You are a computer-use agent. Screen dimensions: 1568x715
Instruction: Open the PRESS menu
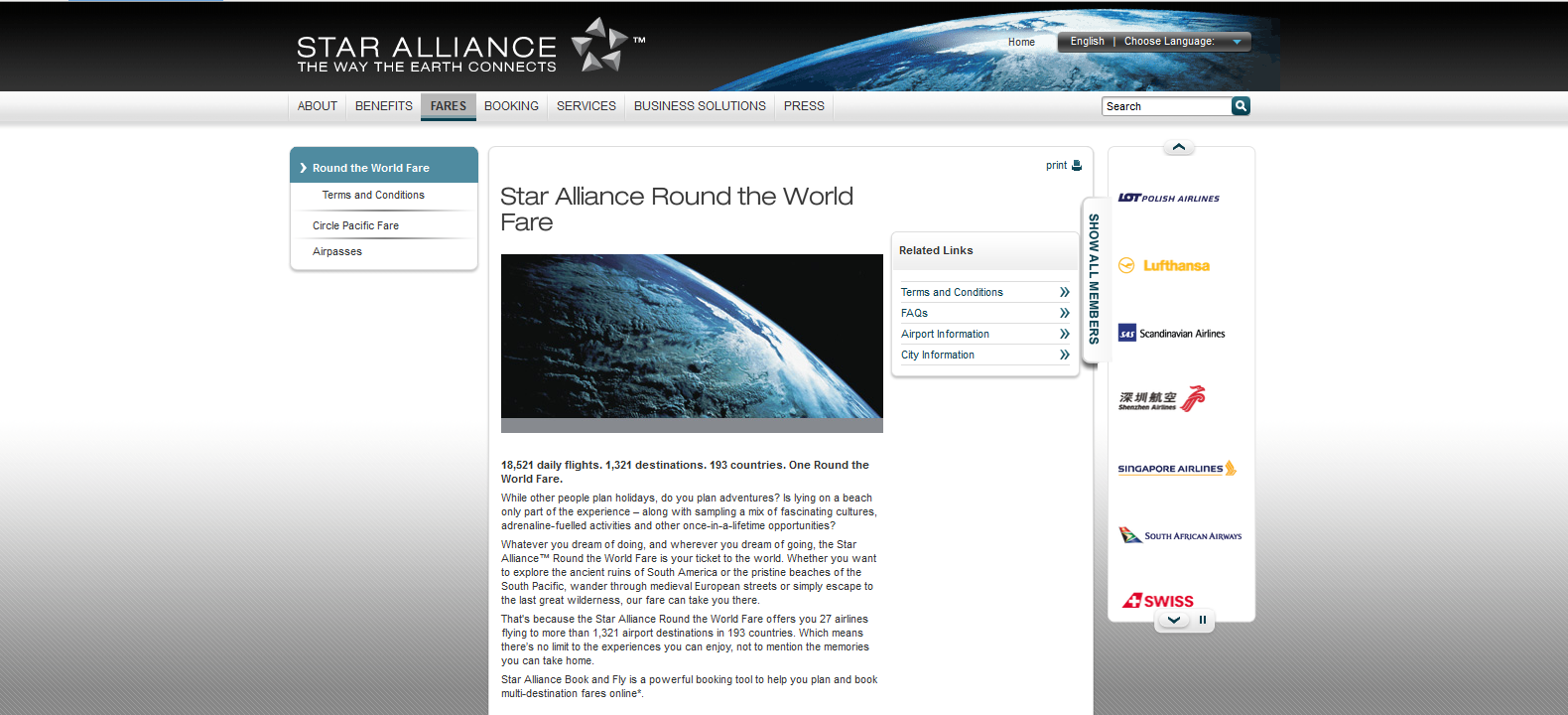point(804,106)
